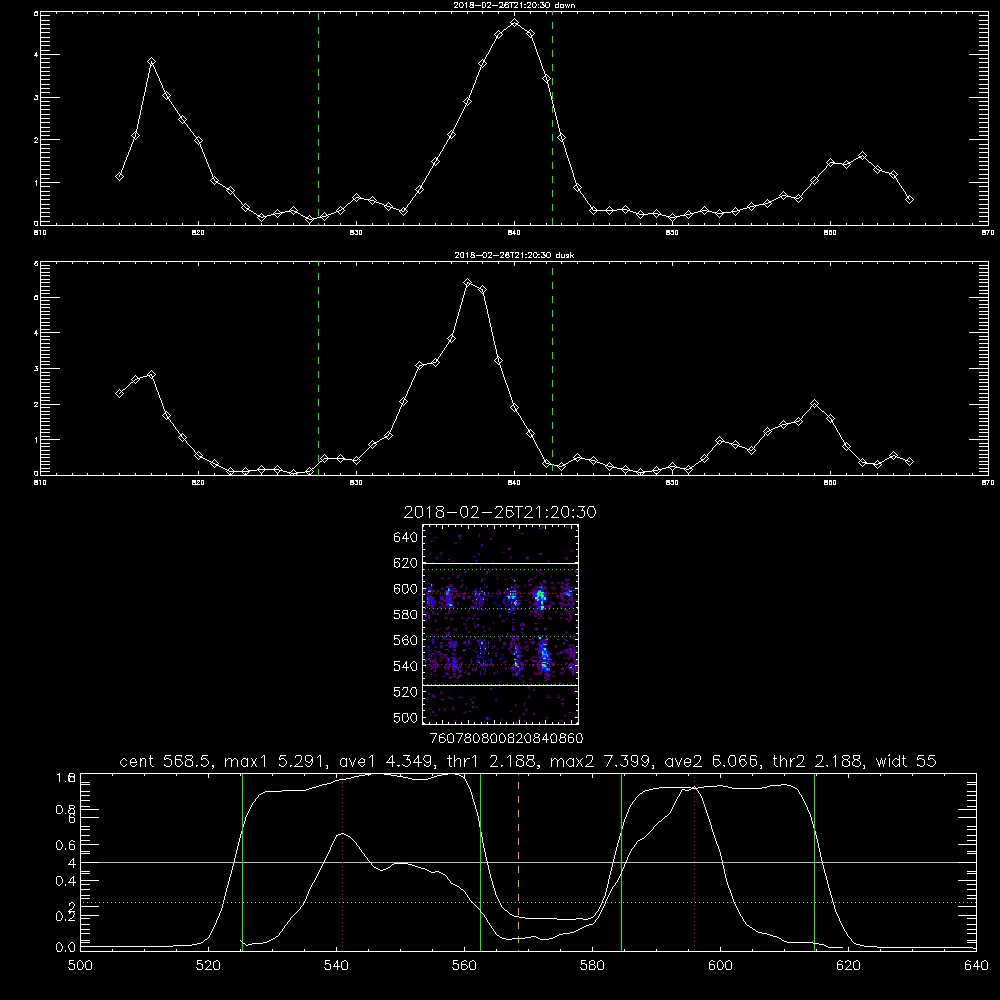Click left green dashed line in dusk plot

[x=318, y=368]
